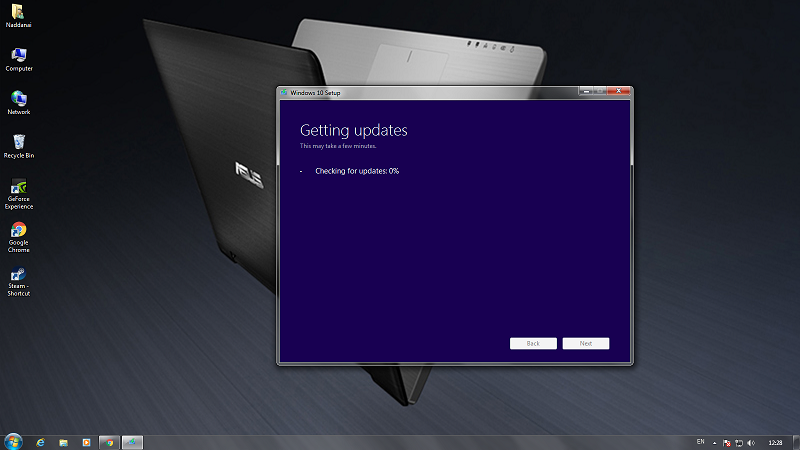
Task: Click the Next button in setup
Action: click(586, 343)
